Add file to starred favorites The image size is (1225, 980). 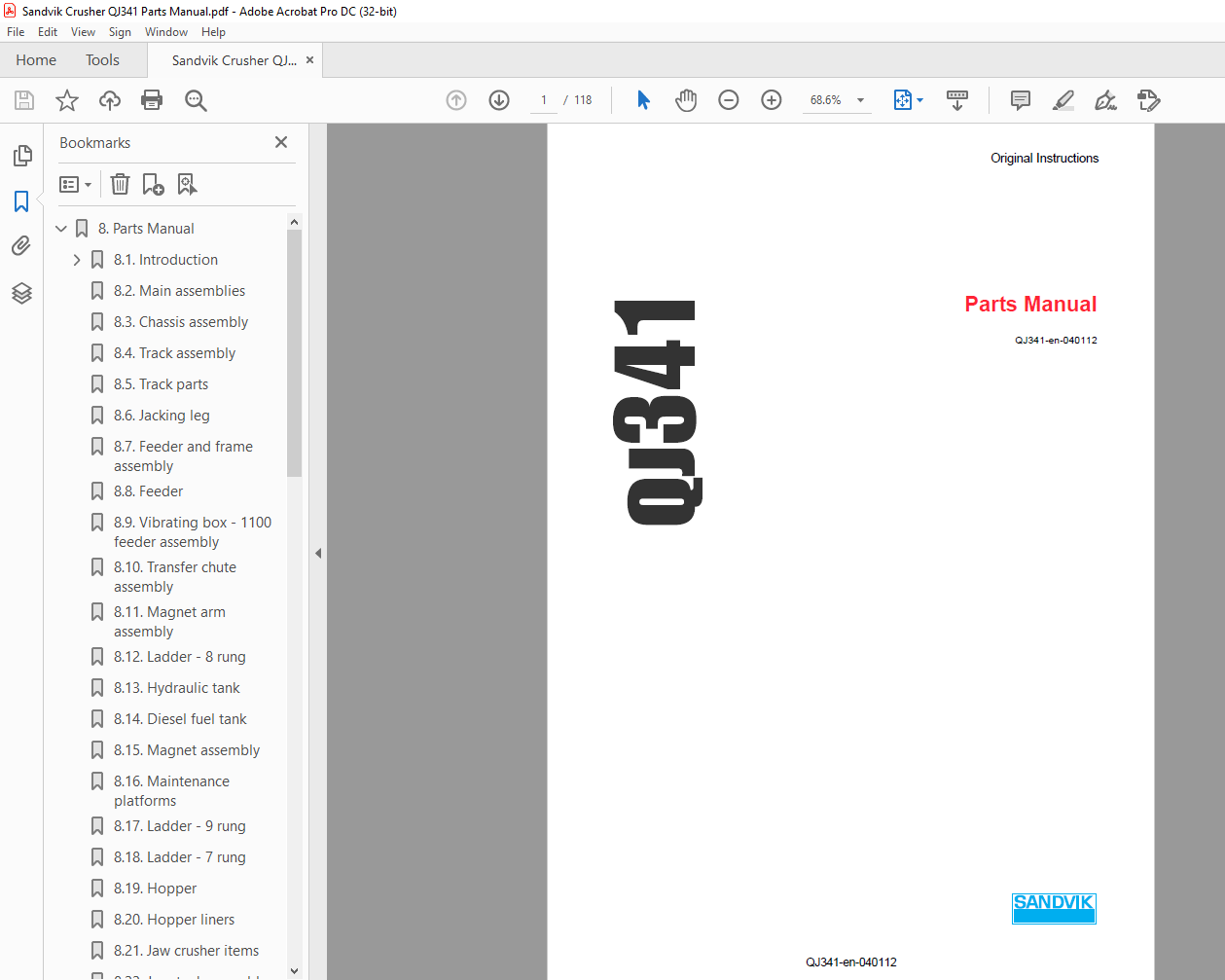(x=67, y=100)
